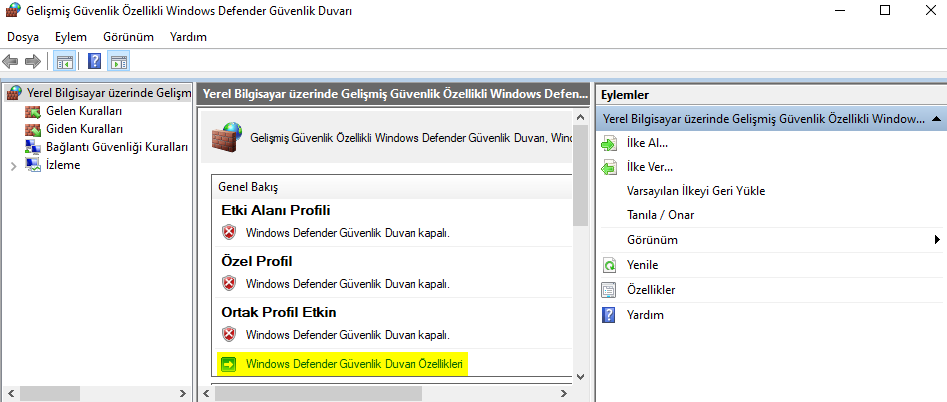Click the Yardım icon in Eylemler
The height and width of the screenshot is (402, 947).
pyautogui.click(x=609, y=315)
